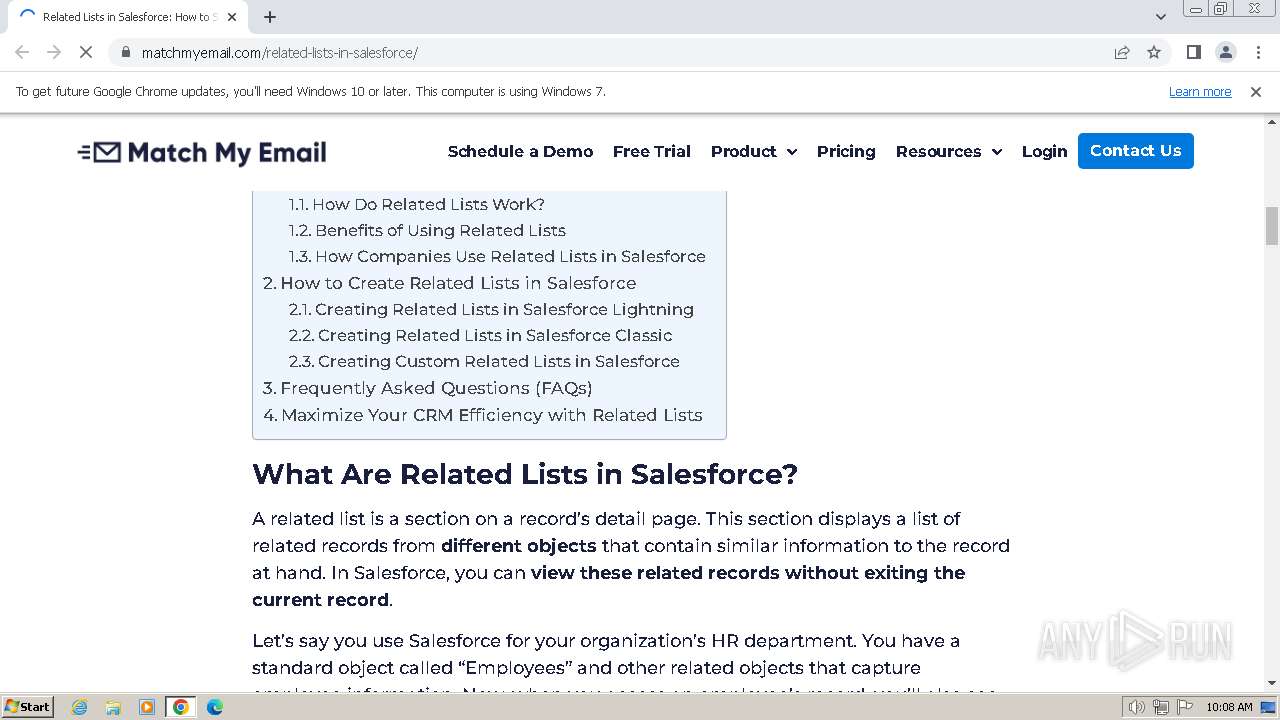Click the Chrome taskbar icon
Image resolution: width=1280 pixels, height=720 pixels.
181,707
